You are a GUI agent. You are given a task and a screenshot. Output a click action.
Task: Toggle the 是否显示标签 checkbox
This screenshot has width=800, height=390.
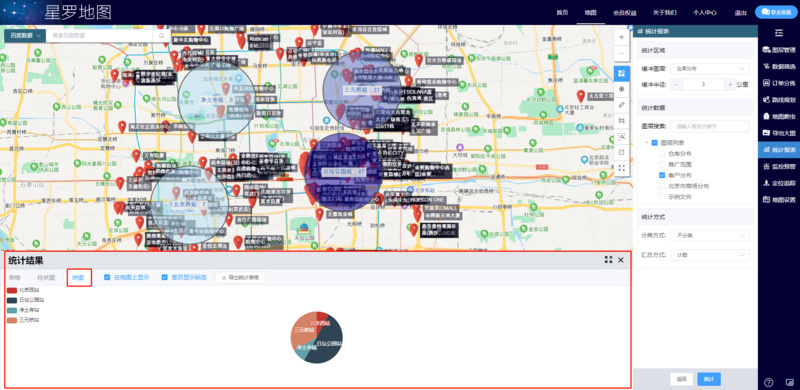point(164,277)
